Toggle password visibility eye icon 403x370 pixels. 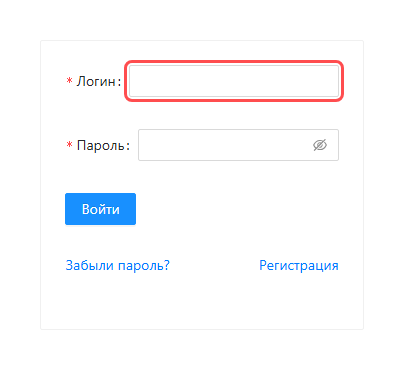click(320, 145)
